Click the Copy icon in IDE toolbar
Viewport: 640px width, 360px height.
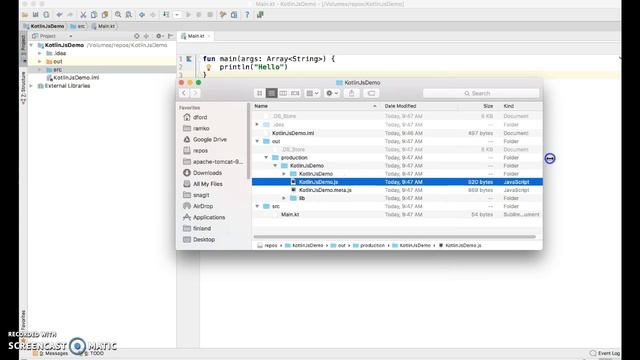coord(94,15)
